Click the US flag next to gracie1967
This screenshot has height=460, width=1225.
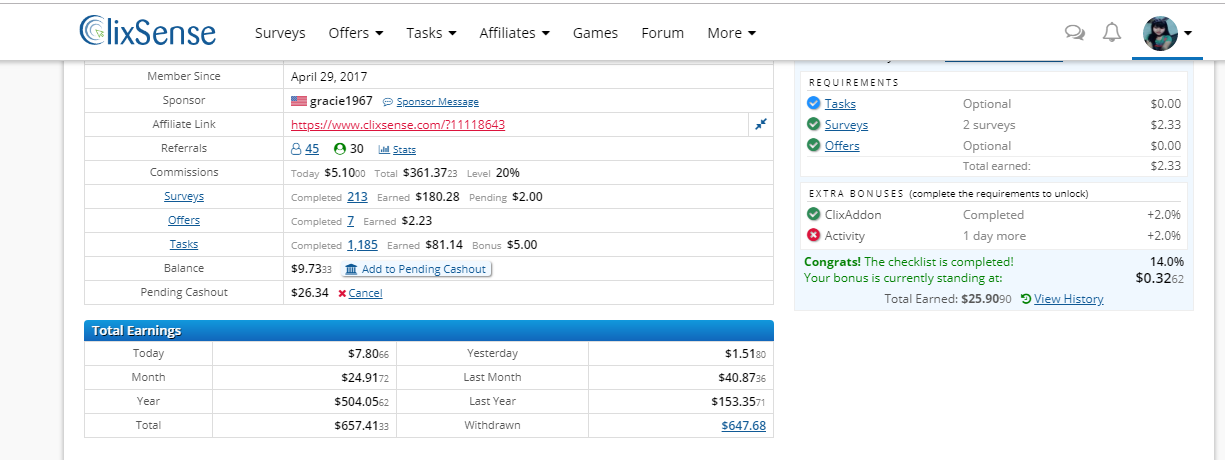coord(299,101)
